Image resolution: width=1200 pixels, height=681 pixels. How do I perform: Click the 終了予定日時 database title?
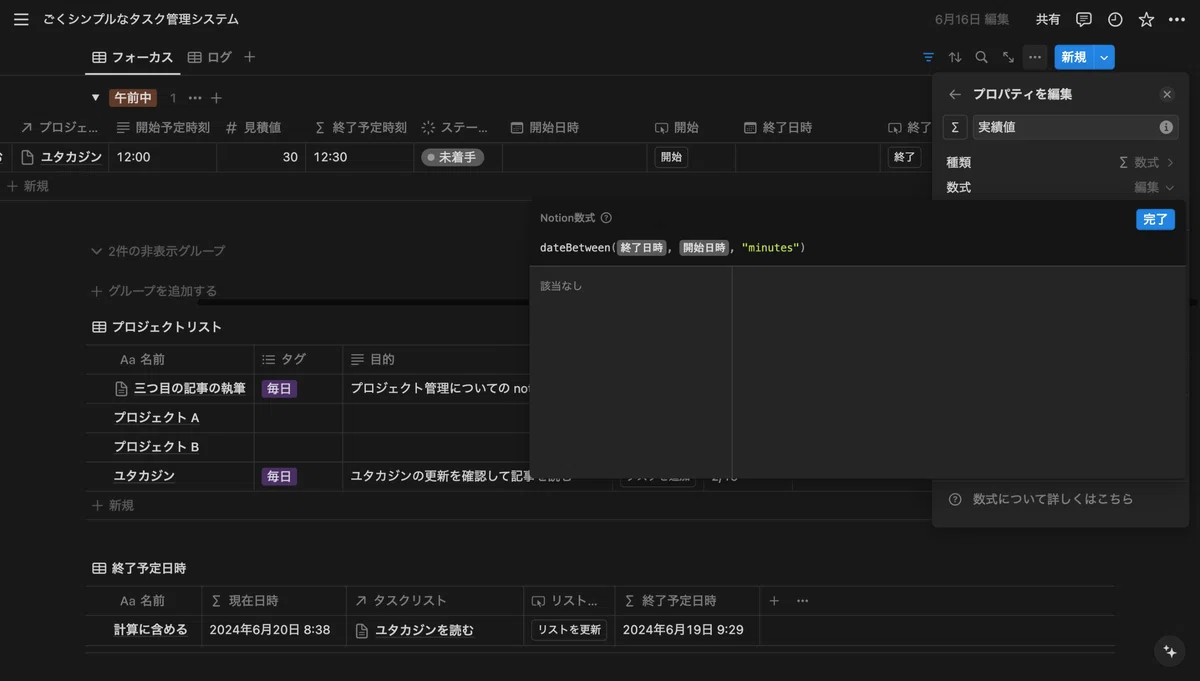click(148, 568)
